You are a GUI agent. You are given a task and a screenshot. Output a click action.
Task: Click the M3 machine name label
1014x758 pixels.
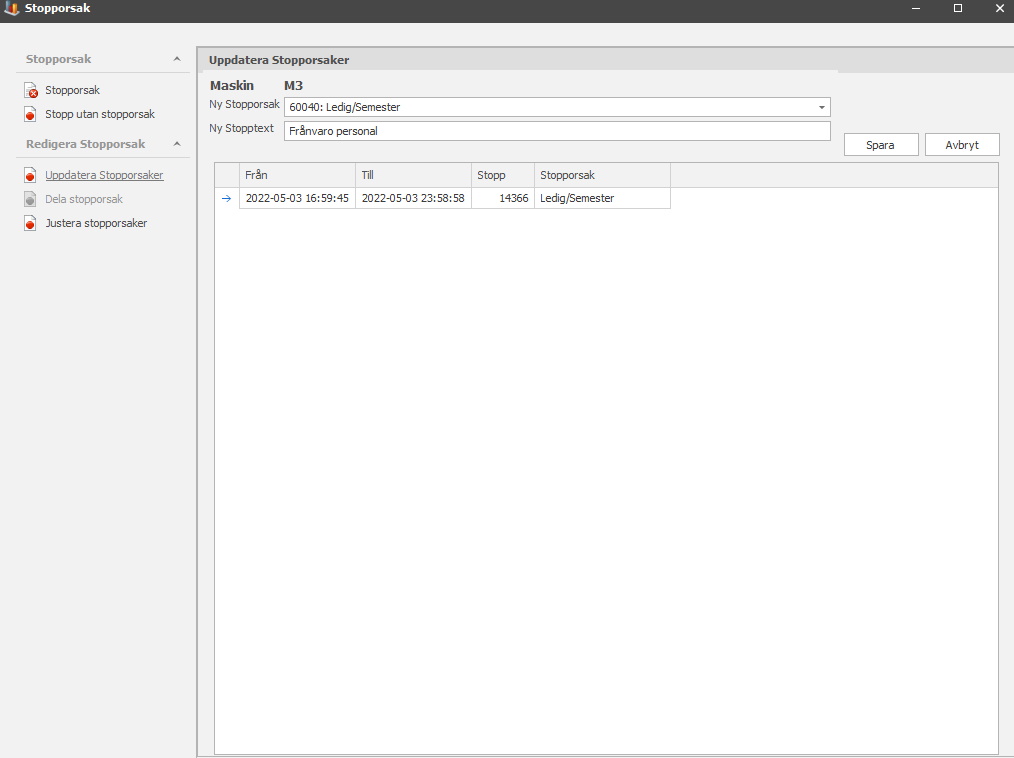293,85
